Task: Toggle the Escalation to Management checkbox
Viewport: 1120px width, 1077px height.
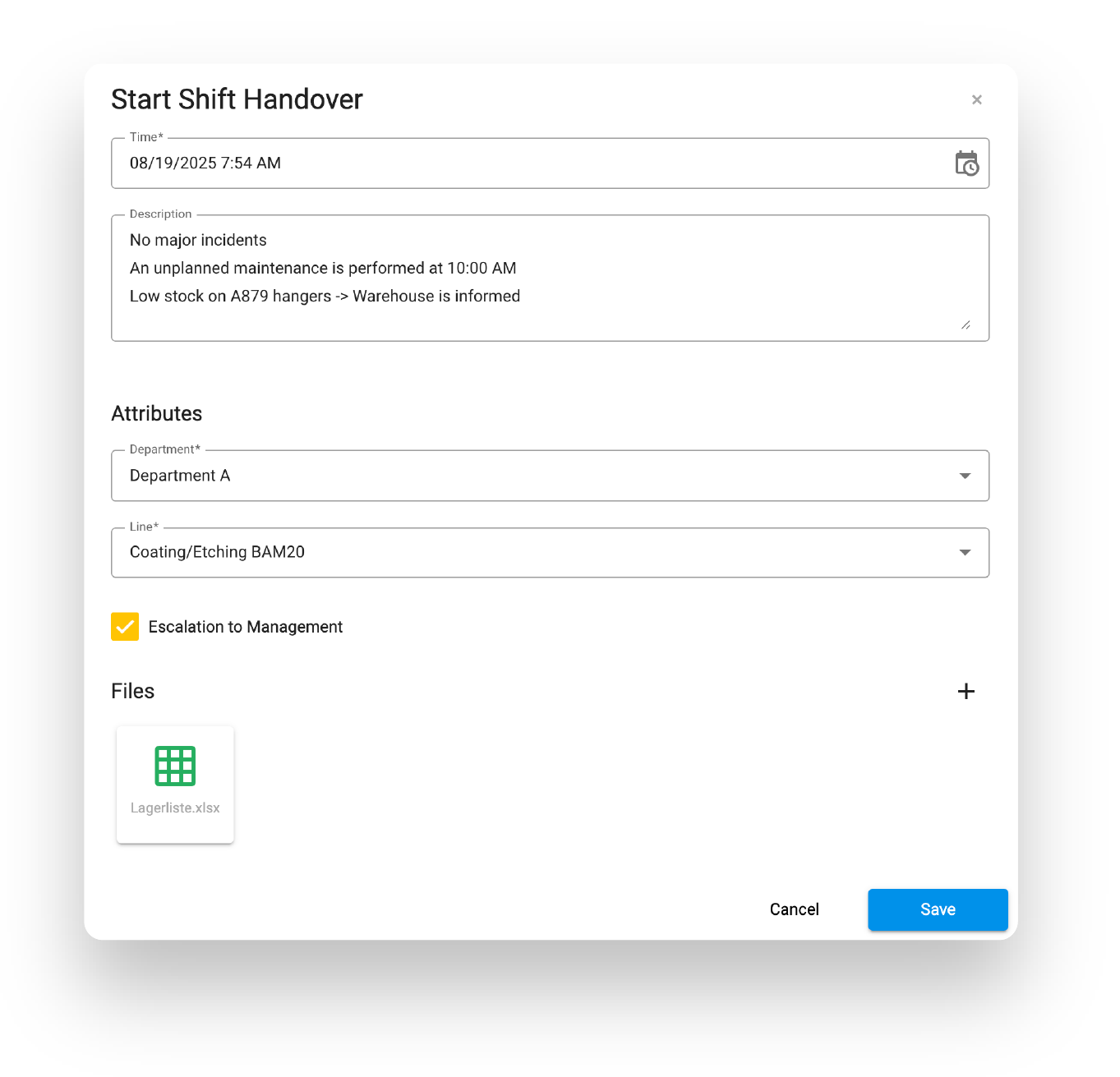Action: click(125, 627)
